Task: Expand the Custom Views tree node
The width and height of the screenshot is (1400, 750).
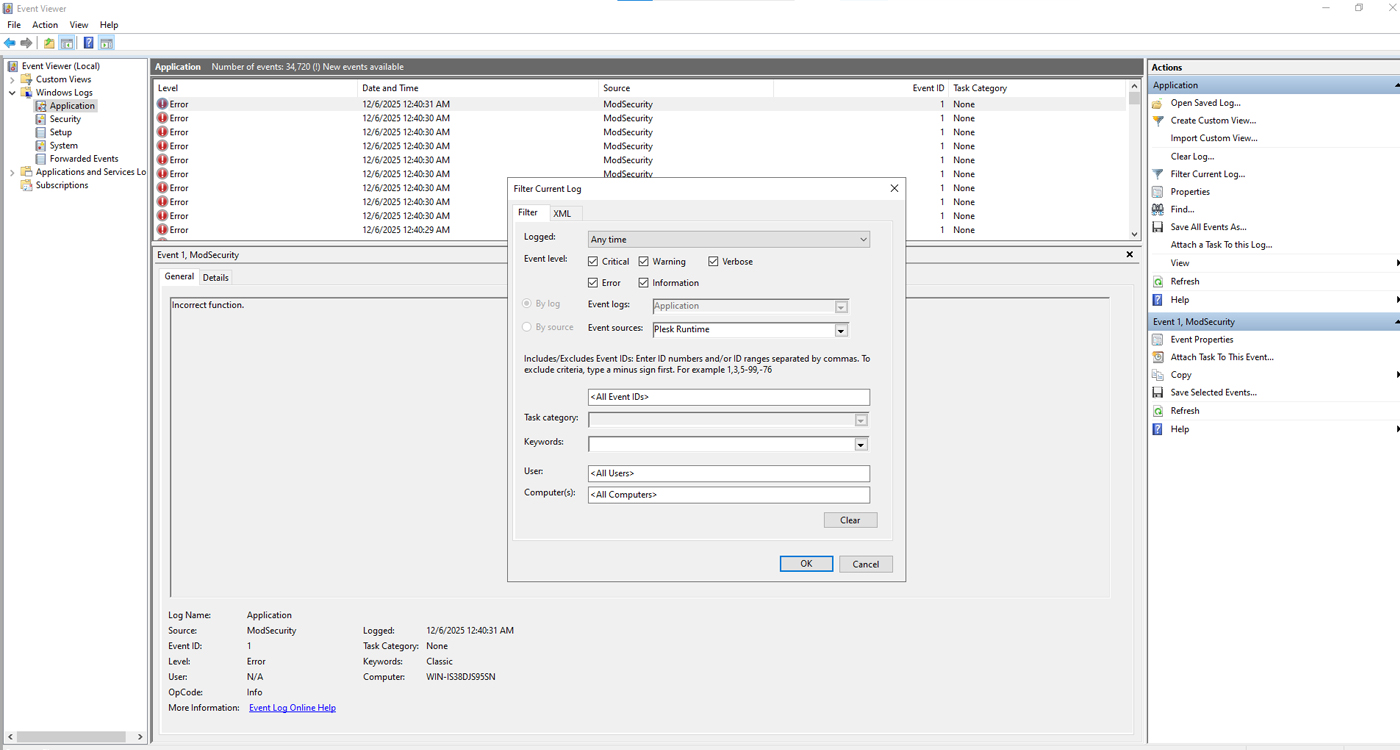Action: (x=13, y=79)
